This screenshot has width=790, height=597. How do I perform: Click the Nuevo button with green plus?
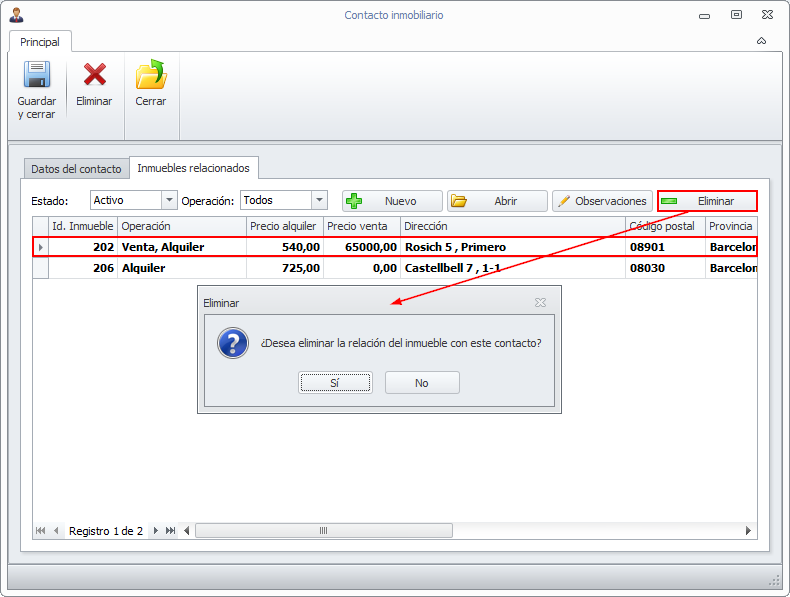click(x=392, y=201)
